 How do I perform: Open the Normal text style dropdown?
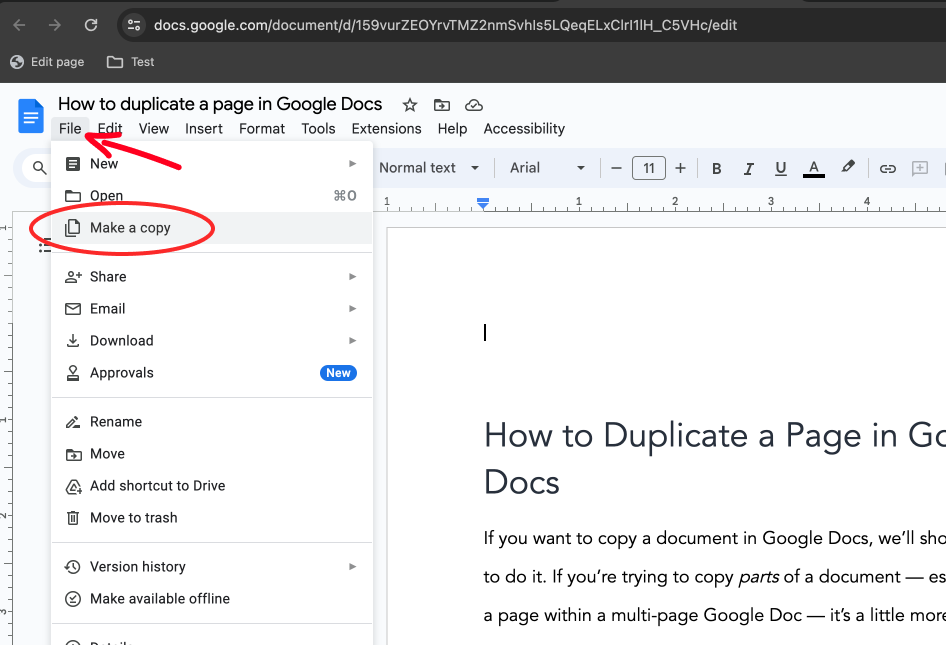point(428,168)
